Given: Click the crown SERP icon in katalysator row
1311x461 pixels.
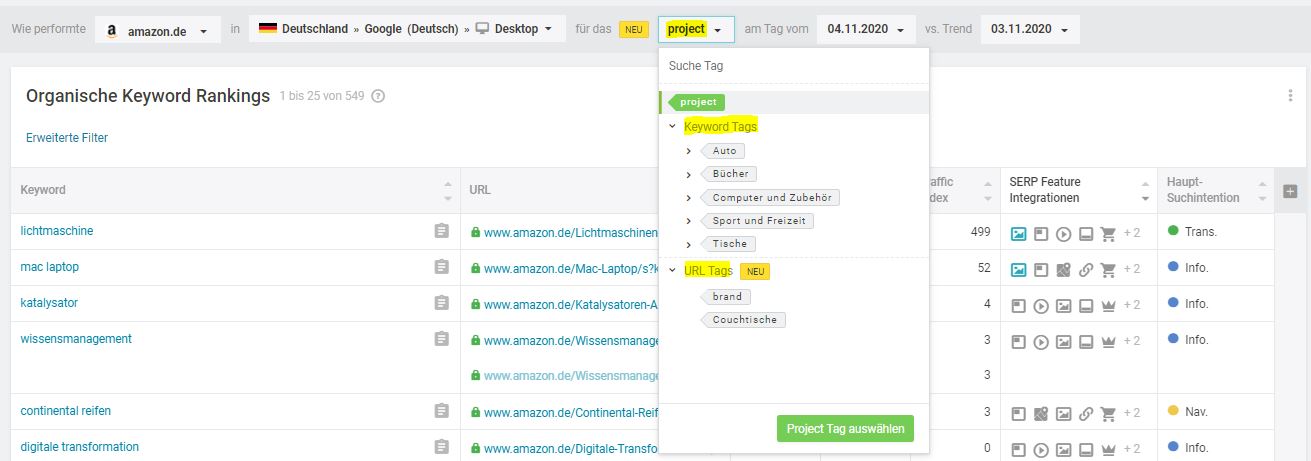Looking at the screenshot, I should pyautogui.click(x=1107, y=305).
